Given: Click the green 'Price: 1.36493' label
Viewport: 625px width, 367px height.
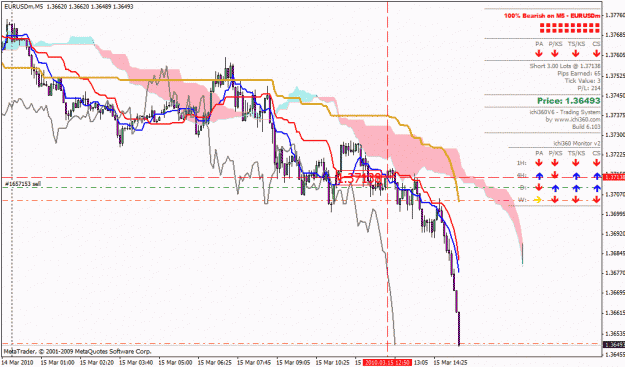Looking at the screenshot, I should click(x=569, y=101).
